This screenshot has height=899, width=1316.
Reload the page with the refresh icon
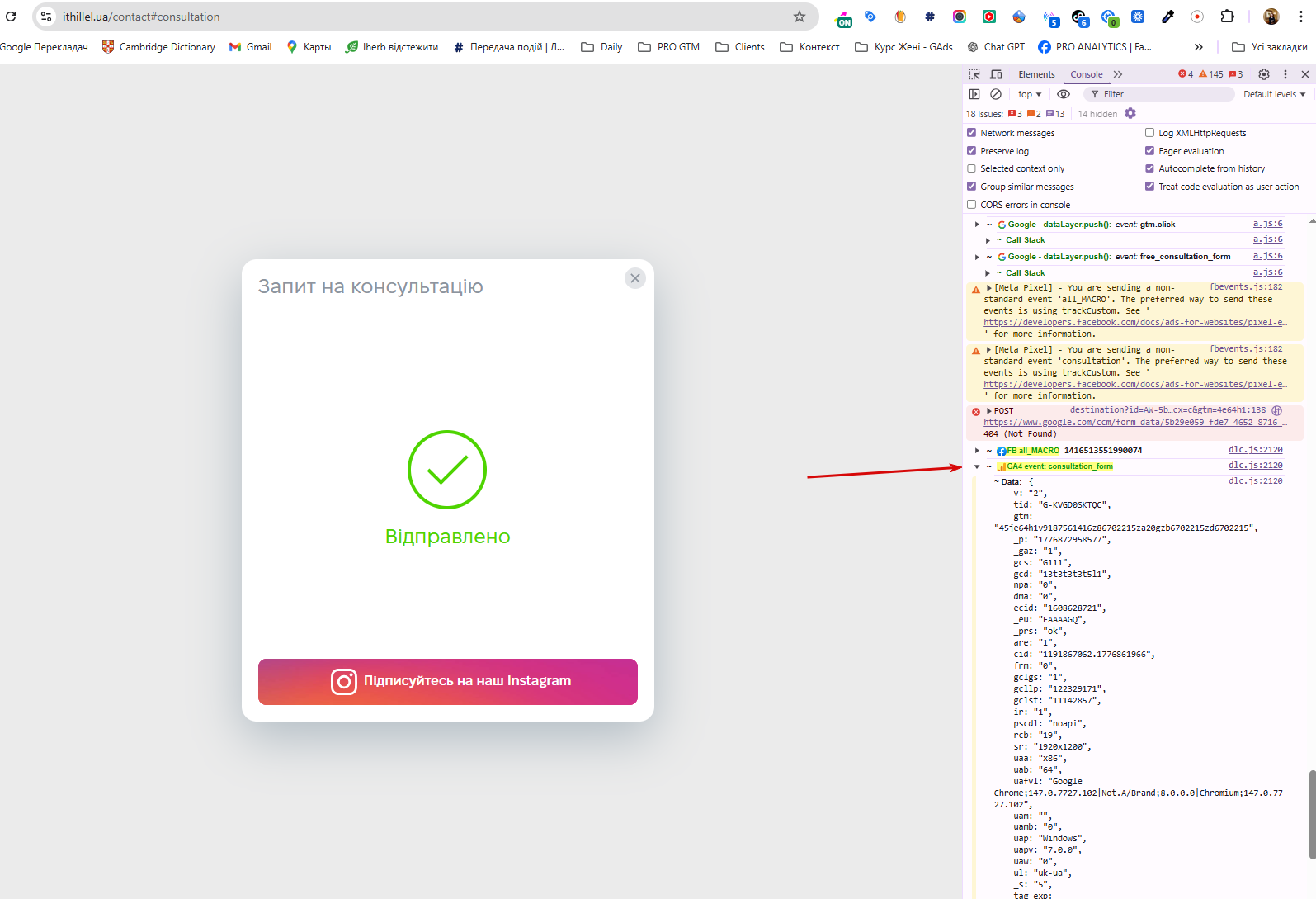coord(11,17)
